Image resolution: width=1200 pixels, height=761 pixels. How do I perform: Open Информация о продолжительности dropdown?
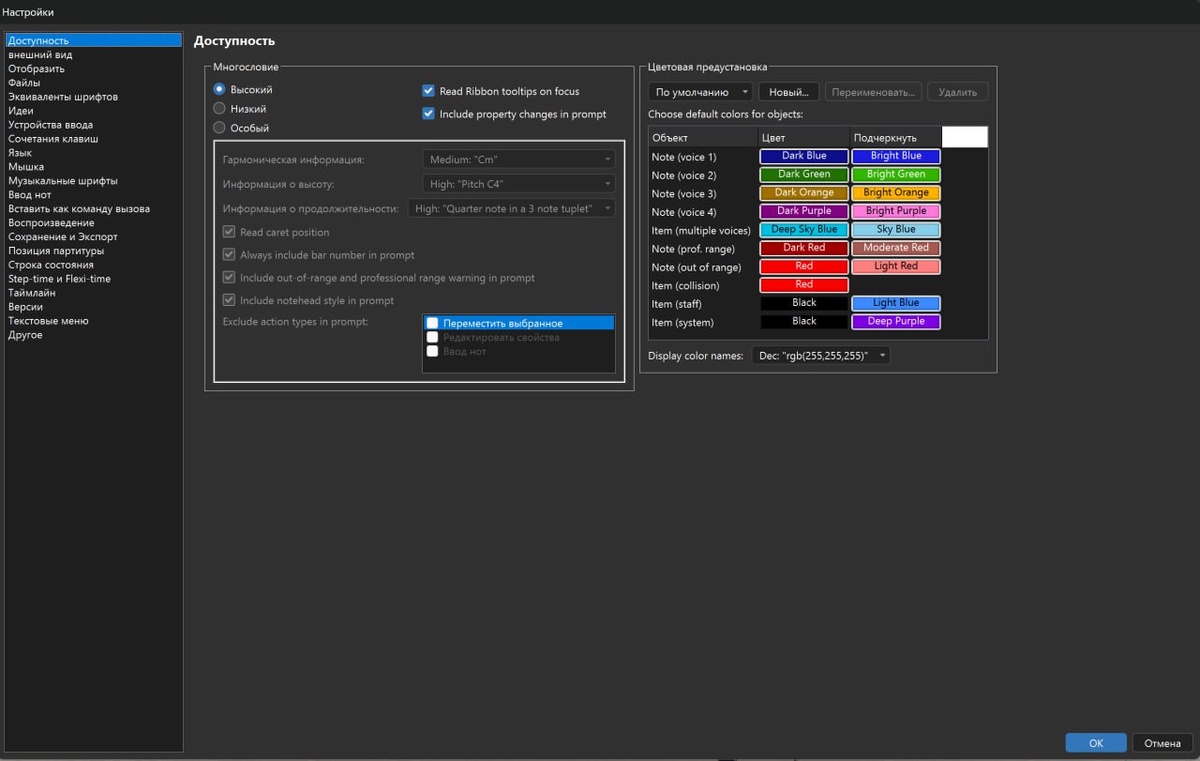(512, 208)
